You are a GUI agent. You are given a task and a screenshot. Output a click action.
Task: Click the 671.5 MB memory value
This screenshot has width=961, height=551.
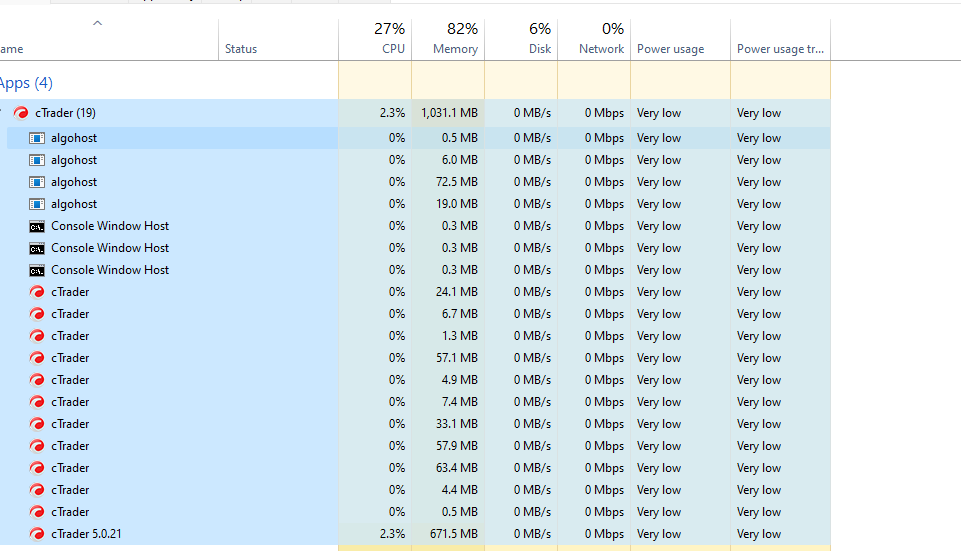(454, 534)
